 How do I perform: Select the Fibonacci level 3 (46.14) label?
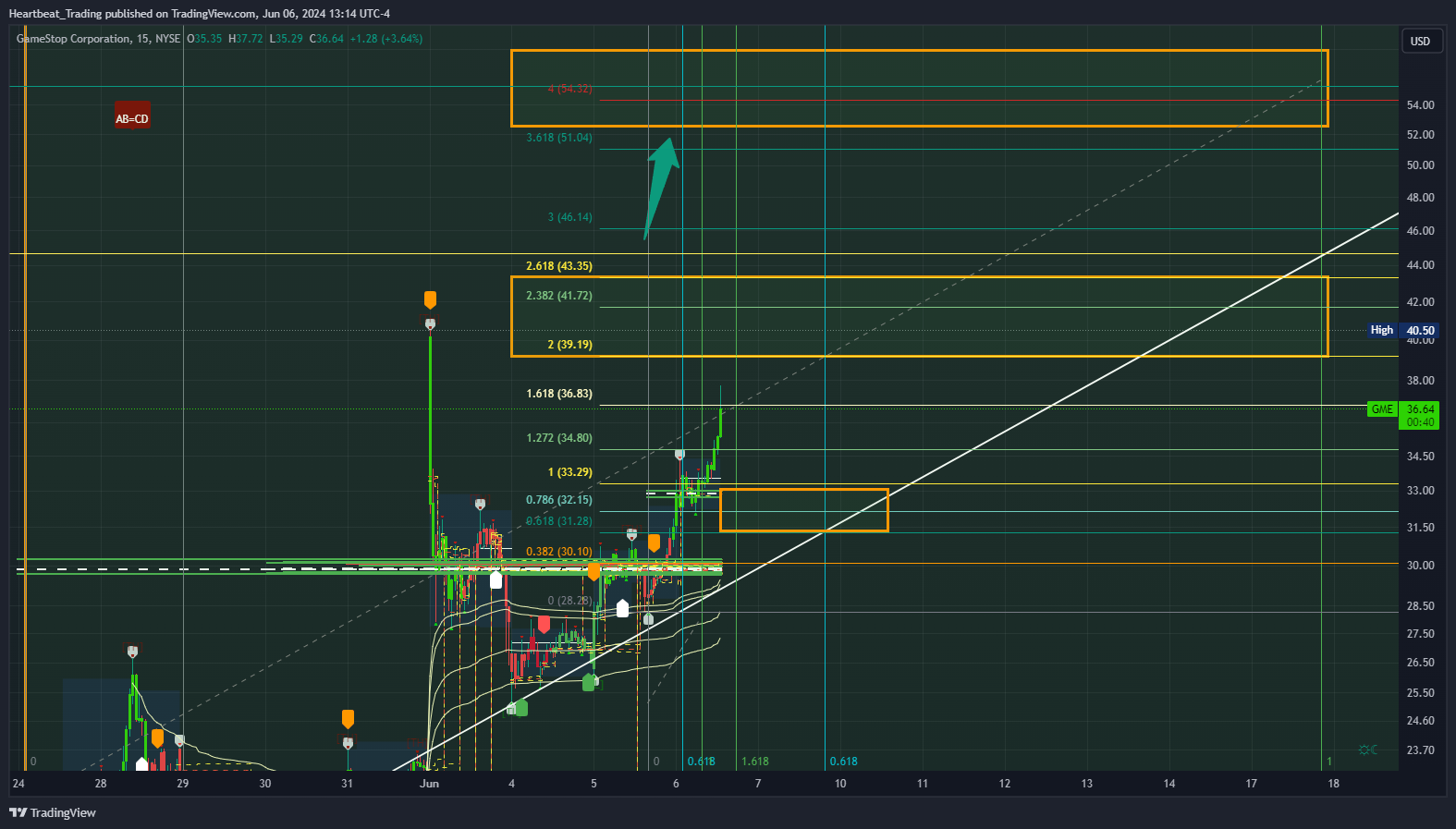[x=569, y=217]
